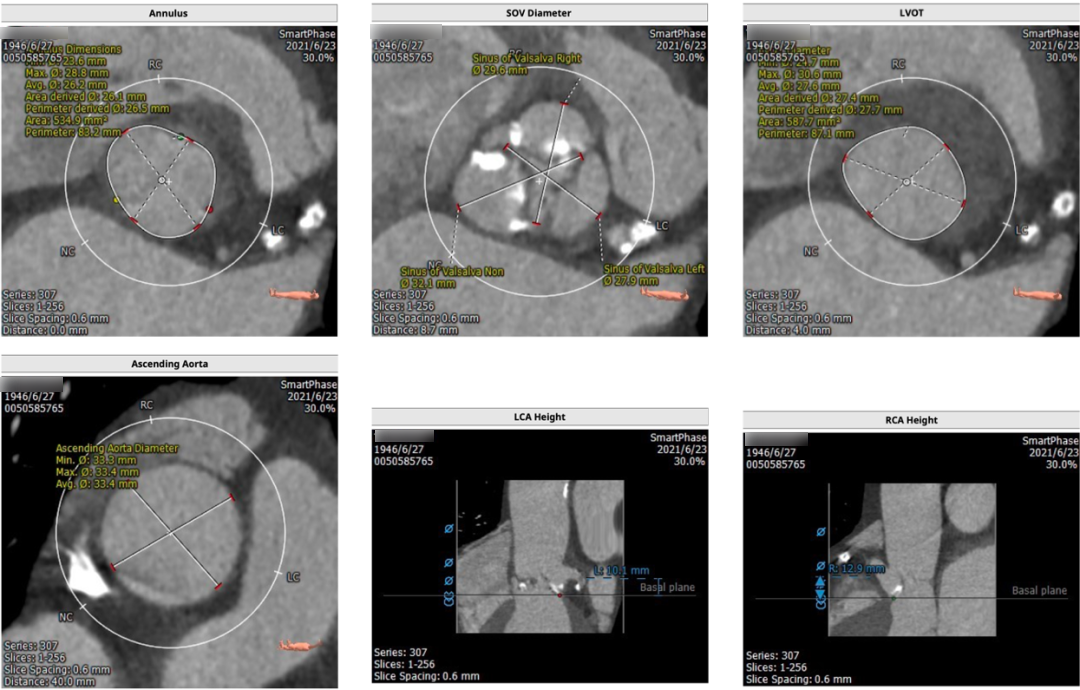Click the orientation figure in SOV Diameter view

point(663,293)
